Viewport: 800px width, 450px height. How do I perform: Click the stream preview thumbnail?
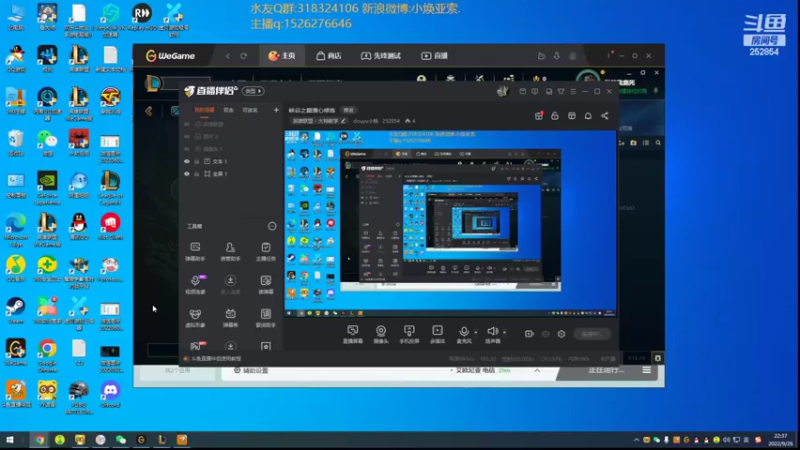[451, 223]
